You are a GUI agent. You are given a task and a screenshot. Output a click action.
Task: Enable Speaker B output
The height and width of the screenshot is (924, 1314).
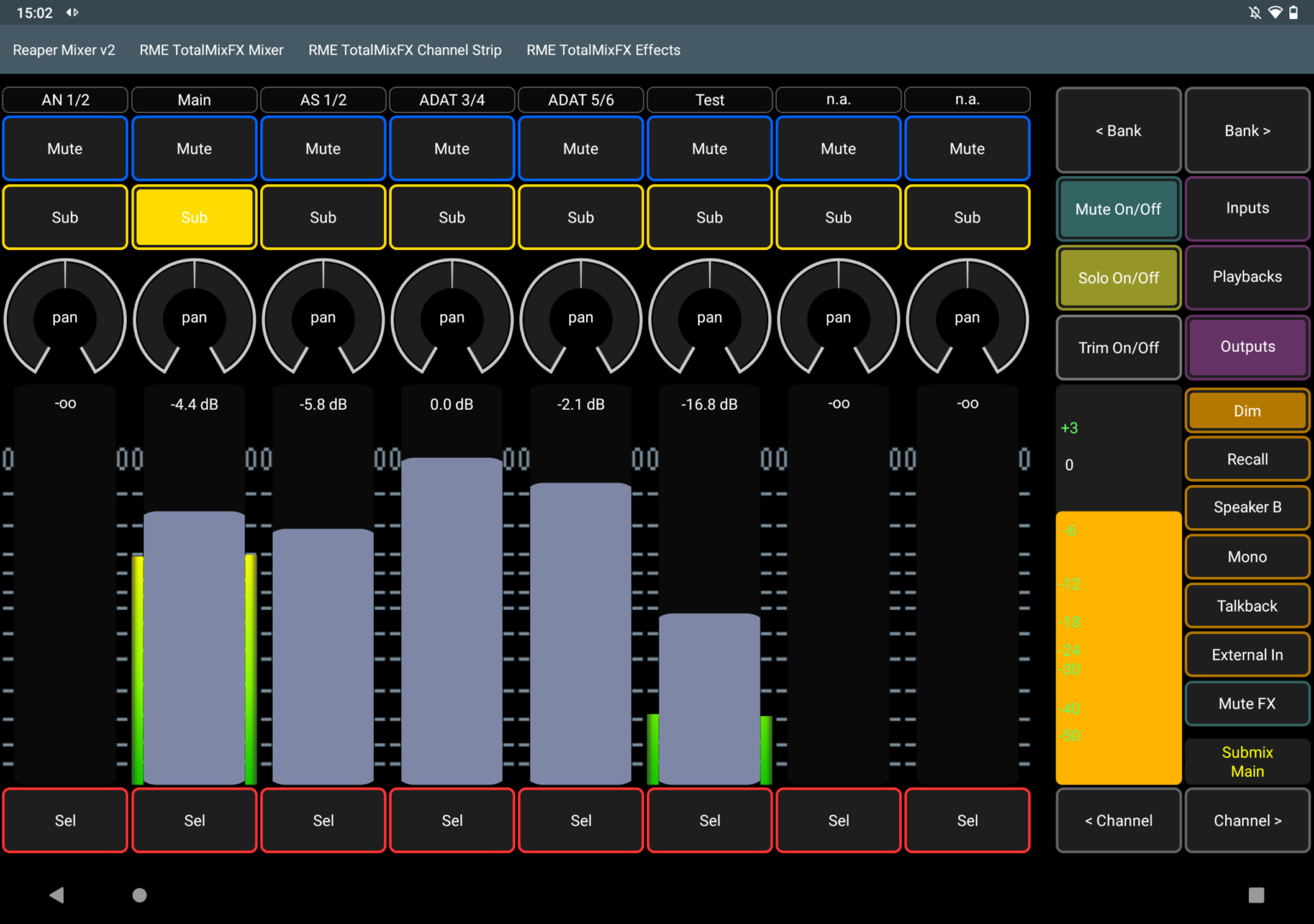pyautogui.click(x=1246, y=506)
